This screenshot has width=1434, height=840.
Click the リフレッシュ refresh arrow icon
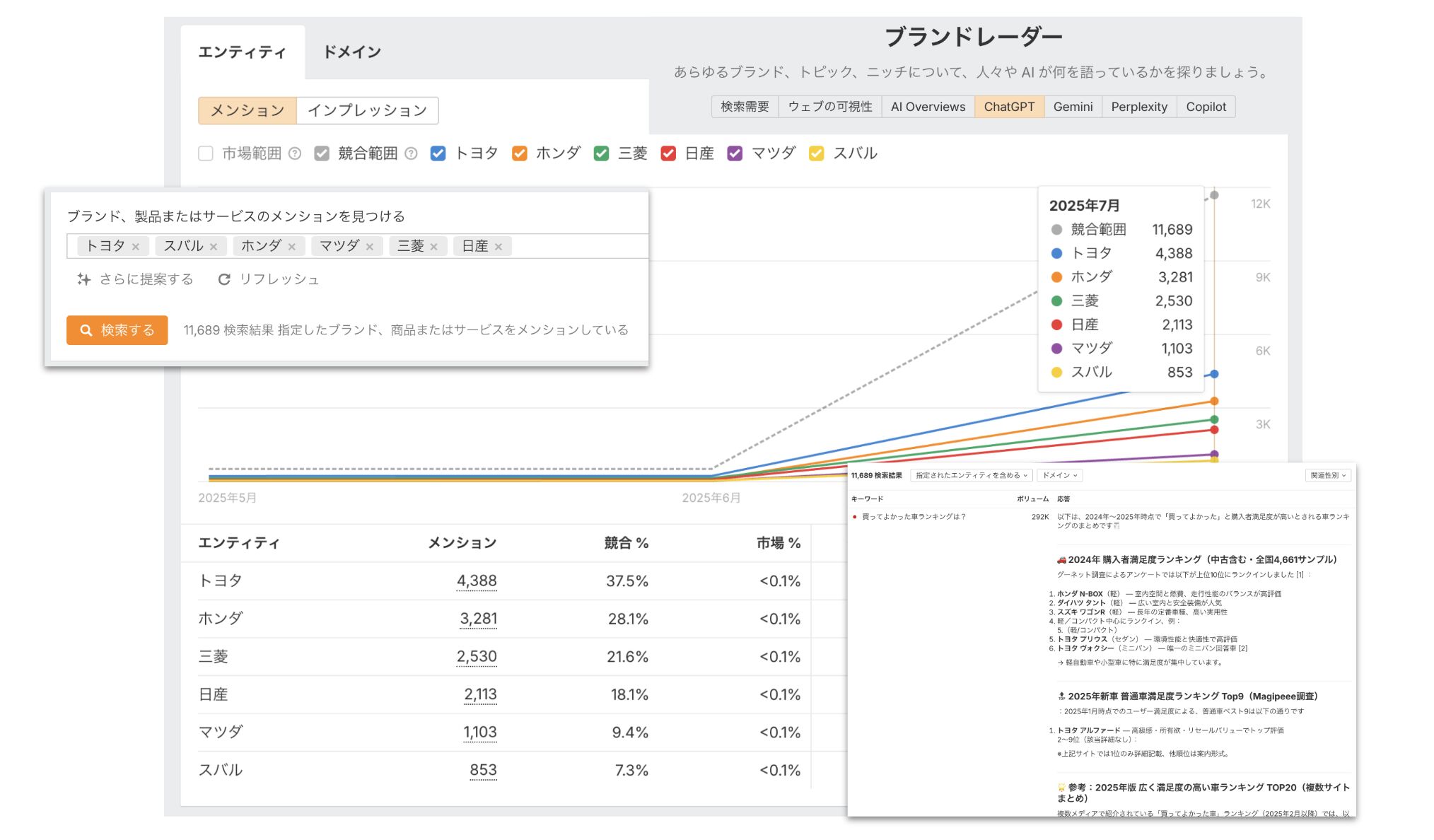click(224, 279)
